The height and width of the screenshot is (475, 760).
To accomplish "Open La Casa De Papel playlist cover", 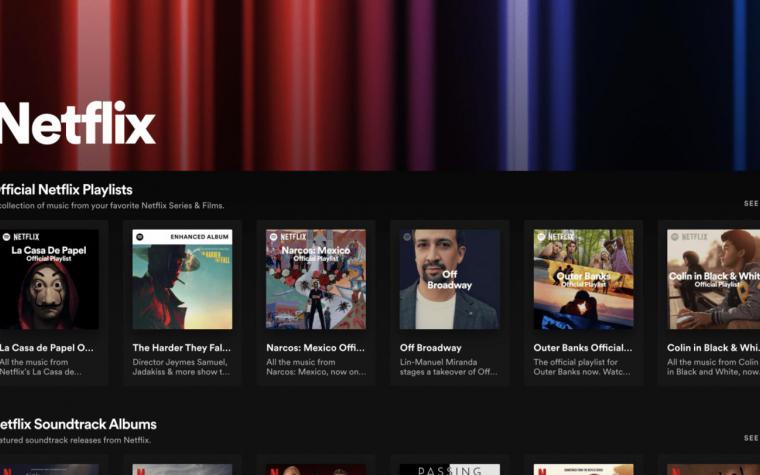I will click(49, 279).
